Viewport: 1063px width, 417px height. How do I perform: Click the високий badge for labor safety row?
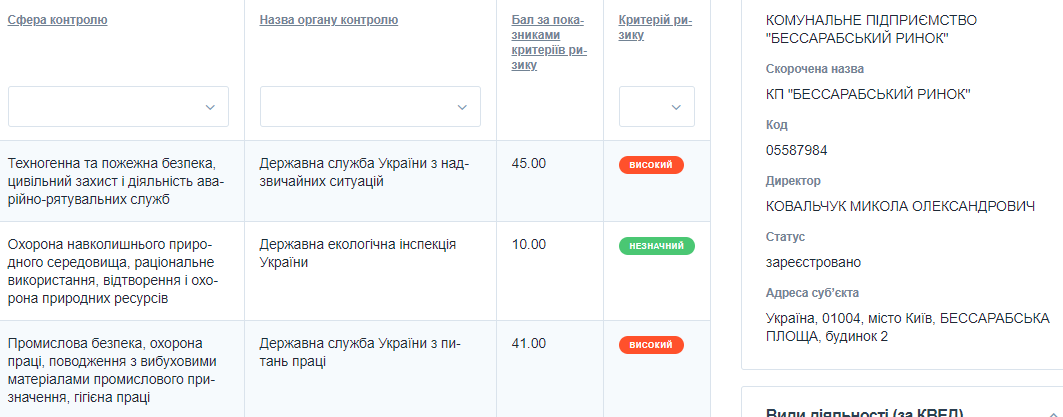pos(651,345)
